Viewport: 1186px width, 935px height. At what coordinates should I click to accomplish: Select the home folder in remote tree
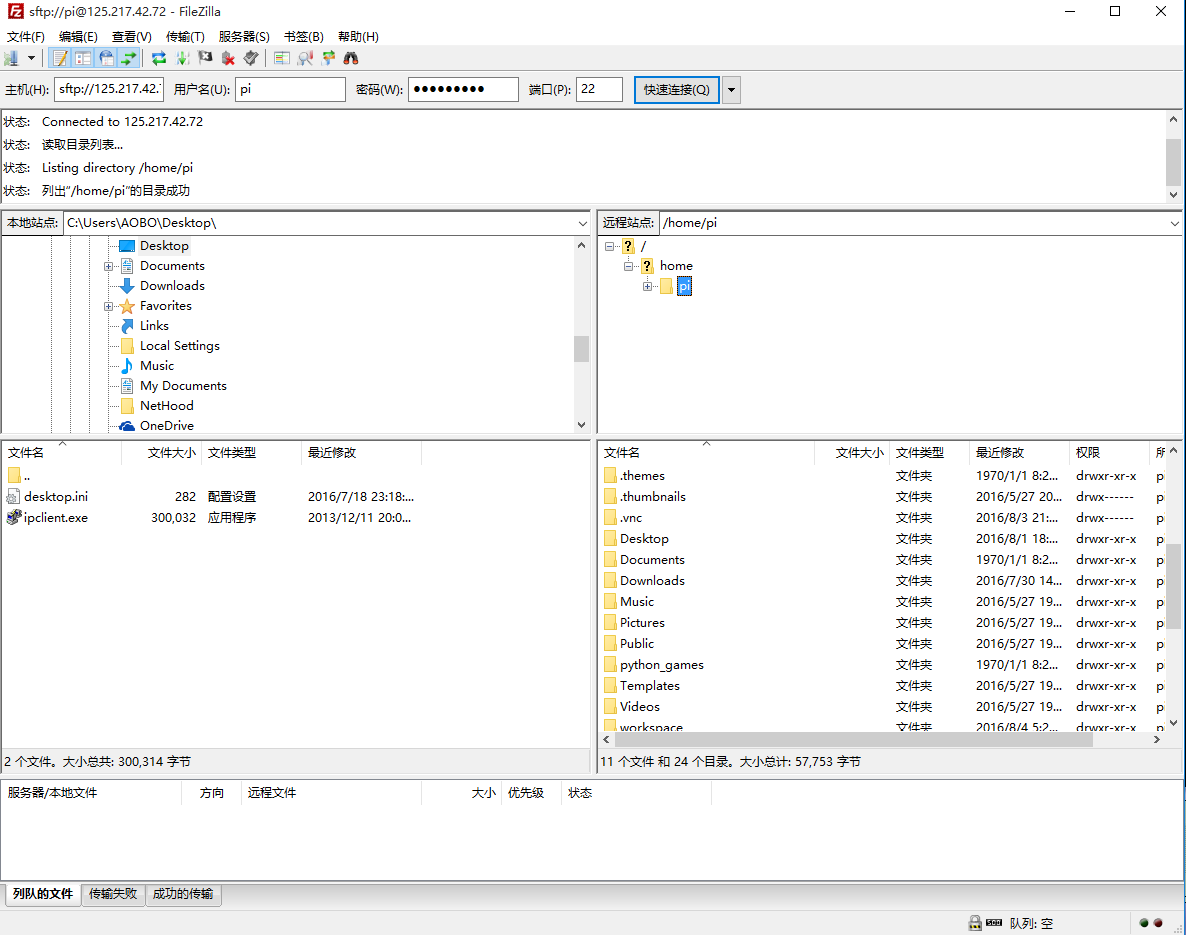[x=675, y=266]
